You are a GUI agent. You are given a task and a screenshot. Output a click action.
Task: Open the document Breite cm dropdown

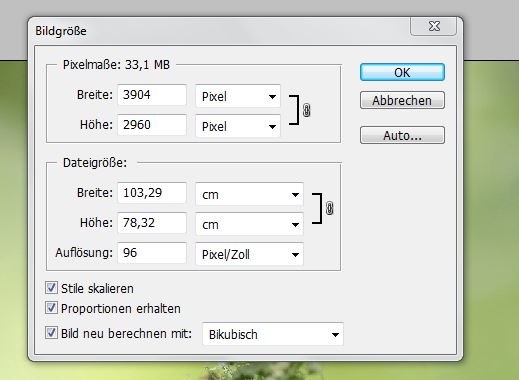pyautogui.click(x=249, y=194)
